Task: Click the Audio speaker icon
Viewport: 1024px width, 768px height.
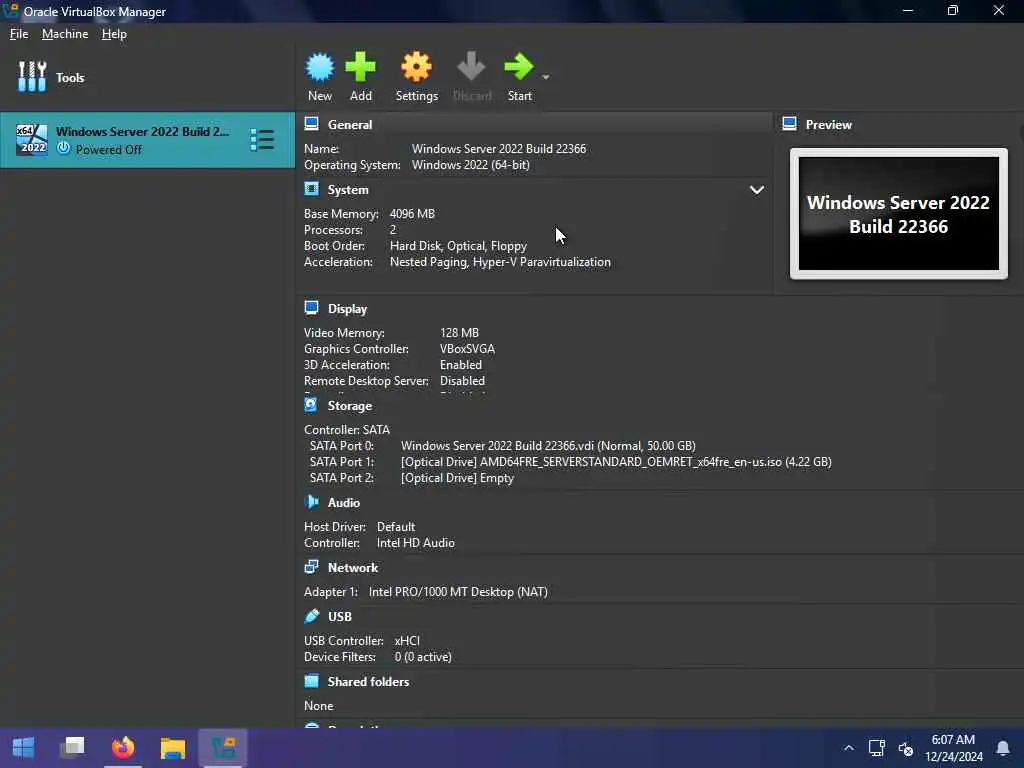Action: pos(312,502)
